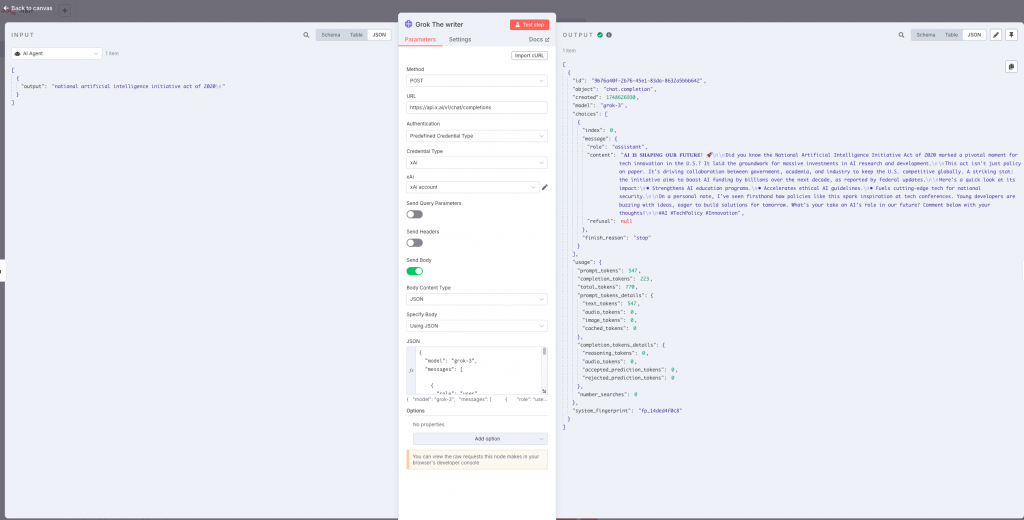Expand the Body Content Type dropdown
The height and width of the screenshot is (520, 1024).
[476, 299]
